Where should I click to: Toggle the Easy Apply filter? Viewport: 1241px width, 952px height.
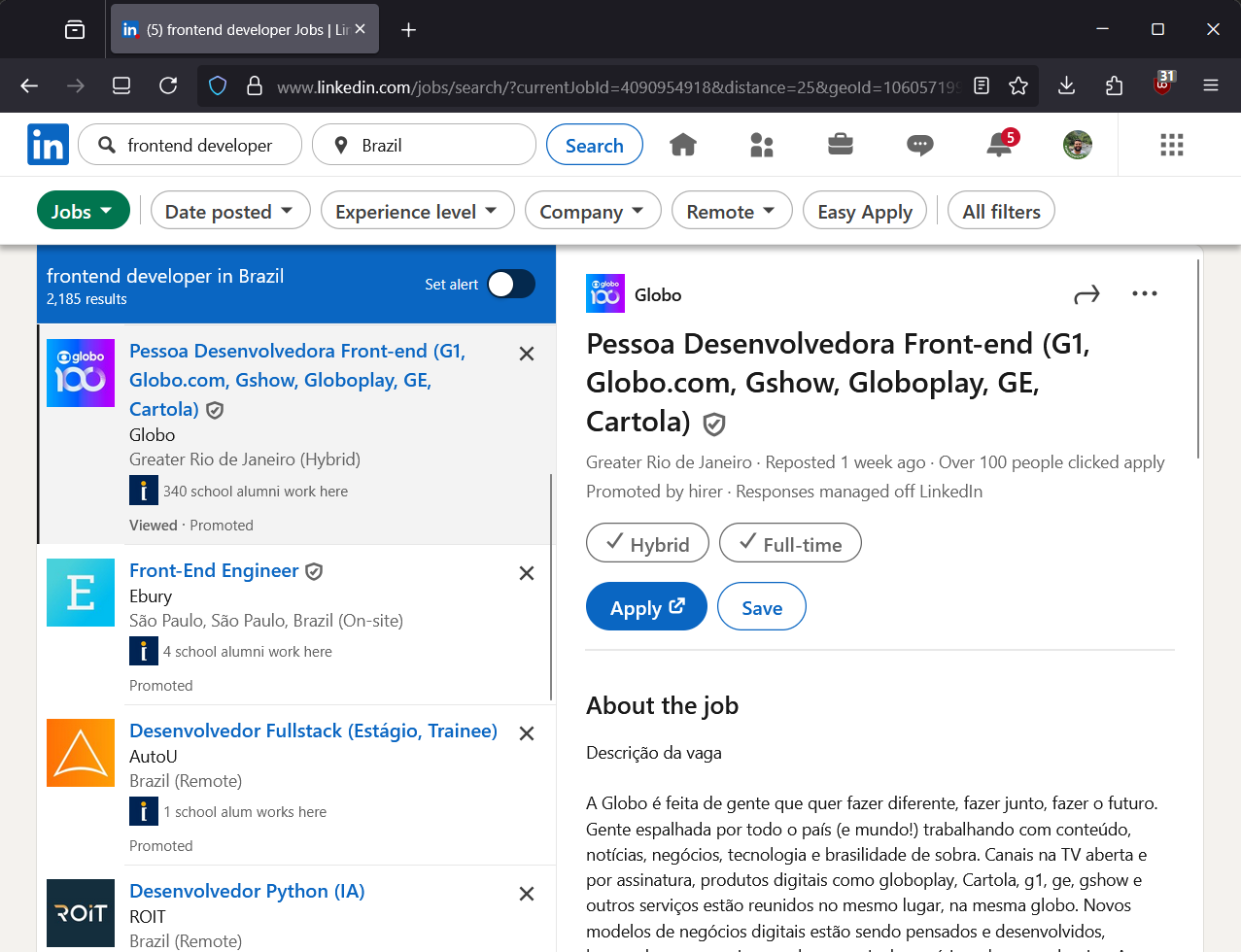[865, 211]
